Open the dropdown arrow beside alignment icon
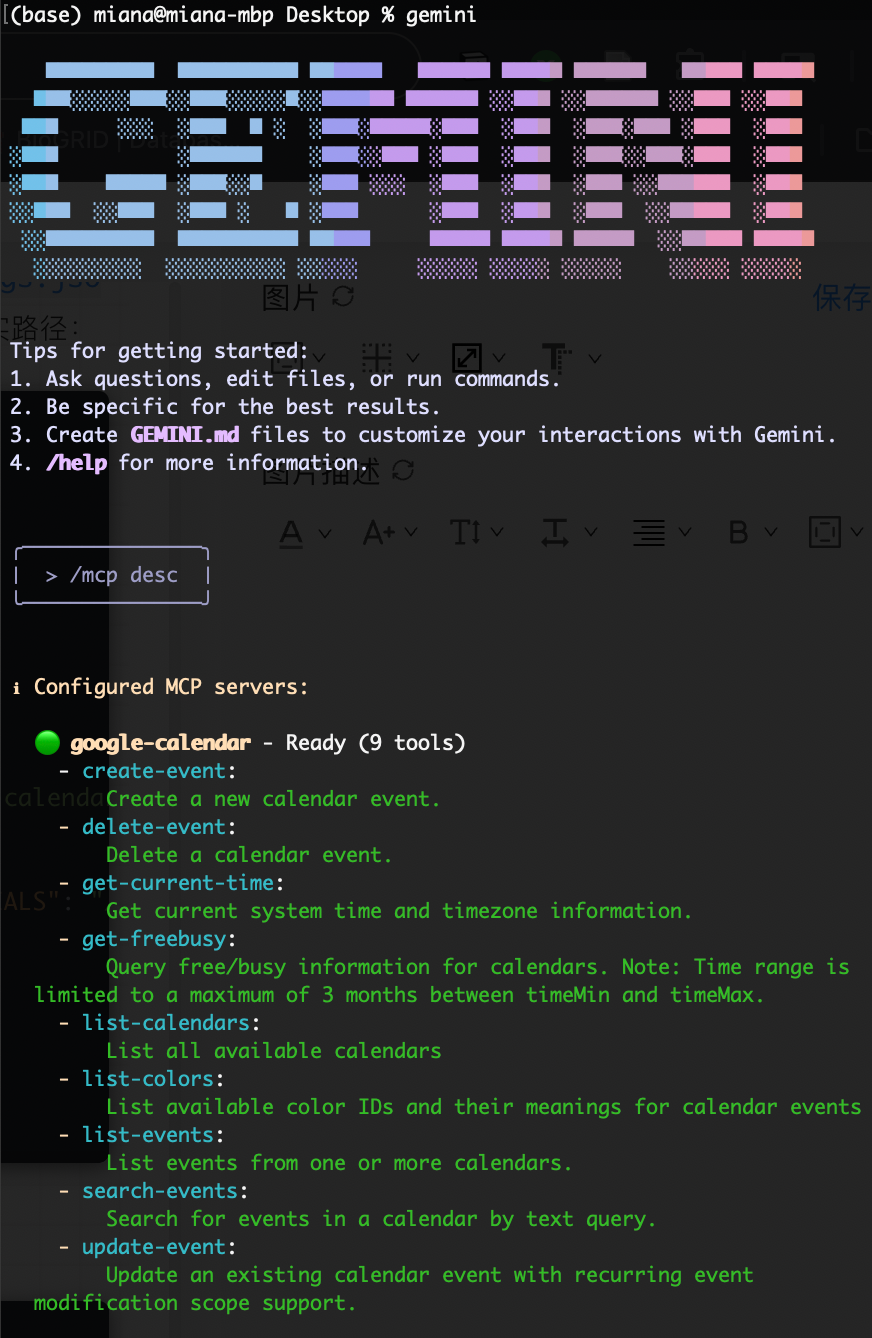The image size is (872, 1338). (x=684, y=533)
